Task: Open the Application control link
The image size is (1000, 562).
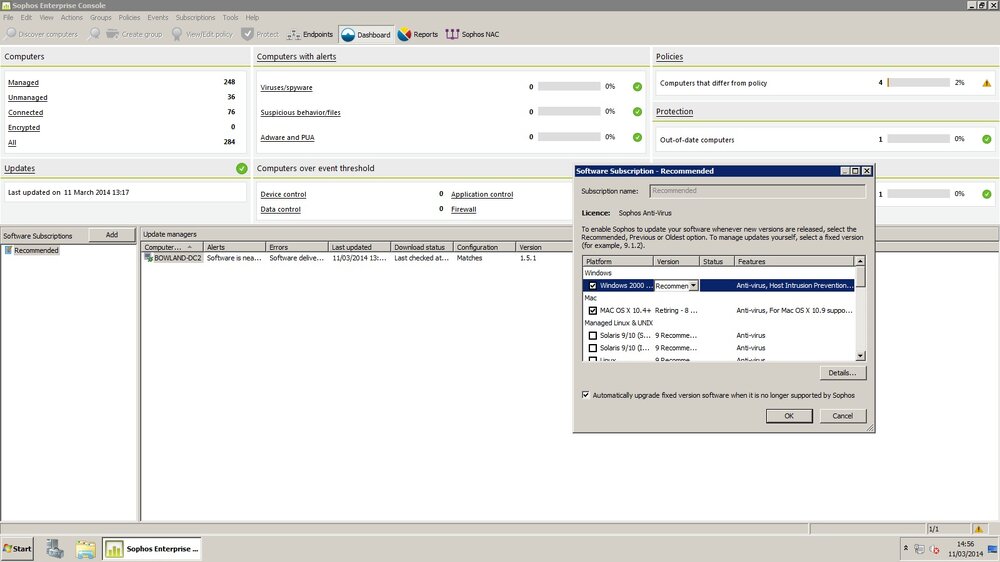Action: 482,194
